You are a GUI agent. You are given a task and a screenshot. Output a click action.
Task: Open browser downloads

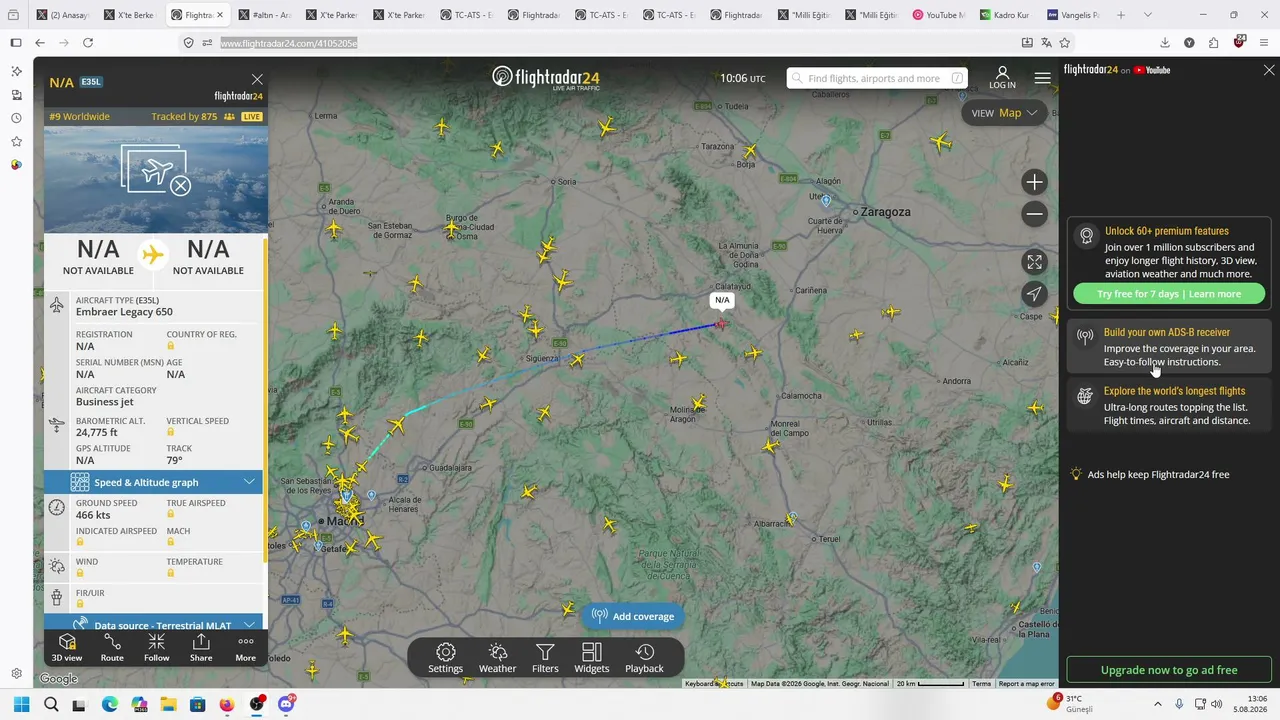click(1165, 43)
